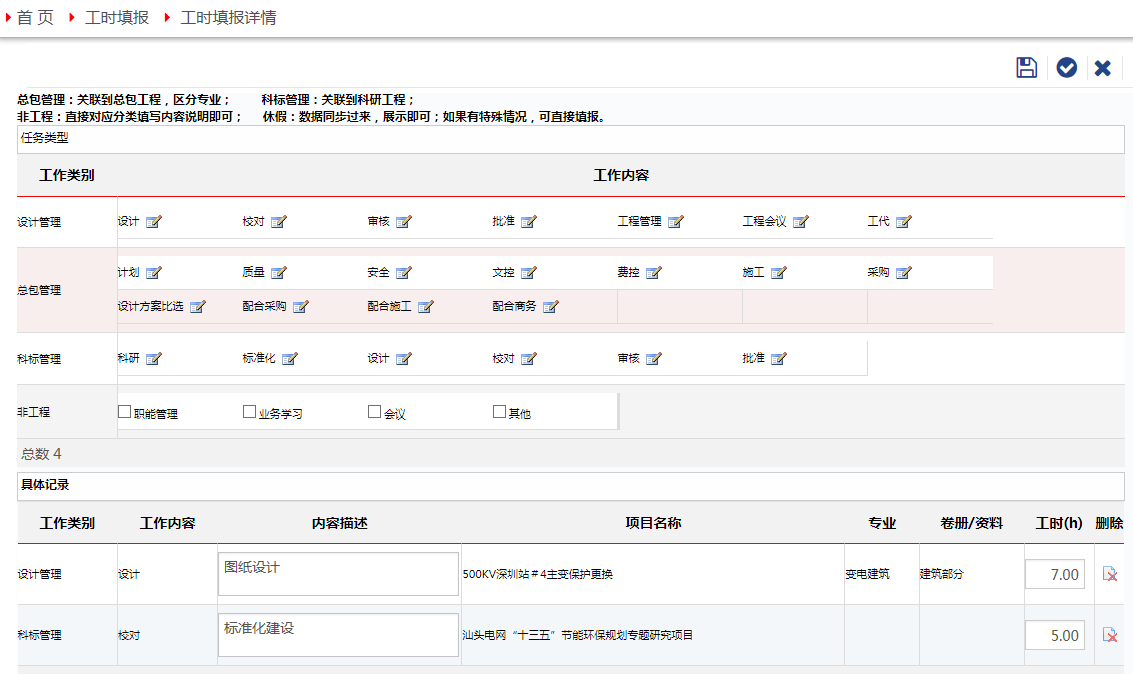
Task: Delete the 设计管理 record row
Action: click(1109, 574)
